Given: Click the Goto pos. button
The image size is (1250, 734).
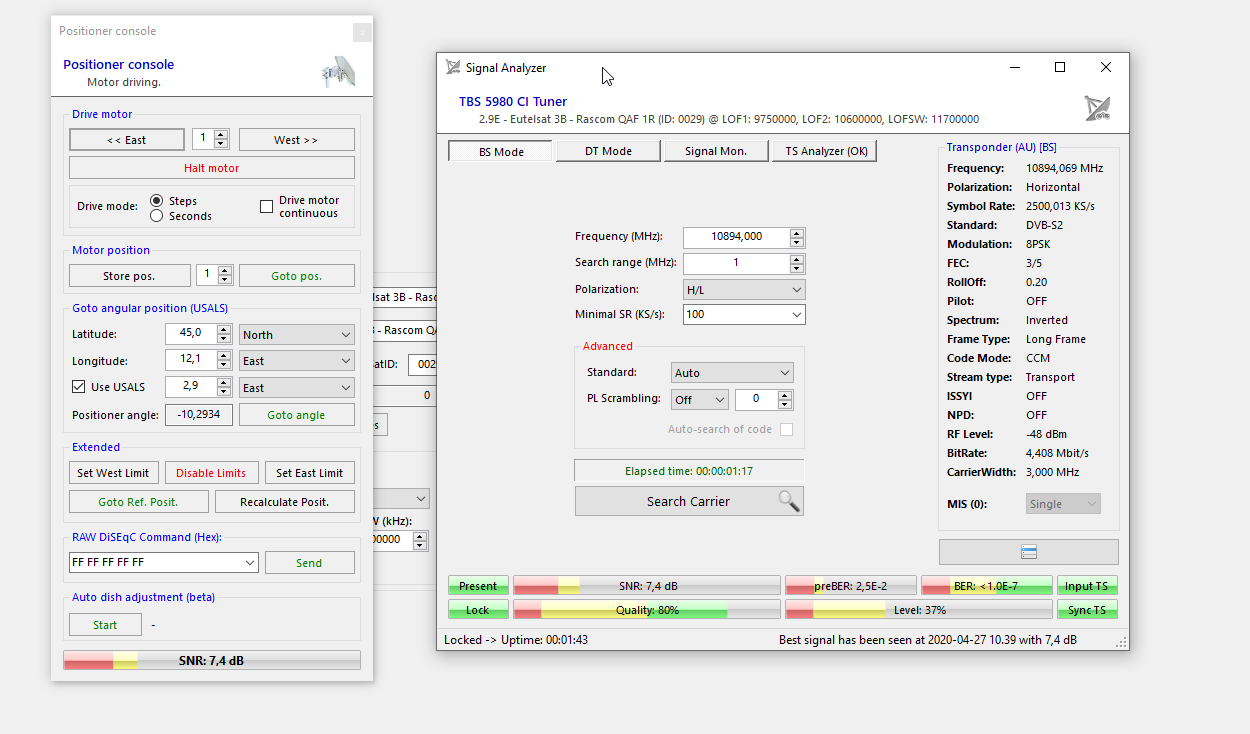Looking at the screenshot, I should (296, 276).
